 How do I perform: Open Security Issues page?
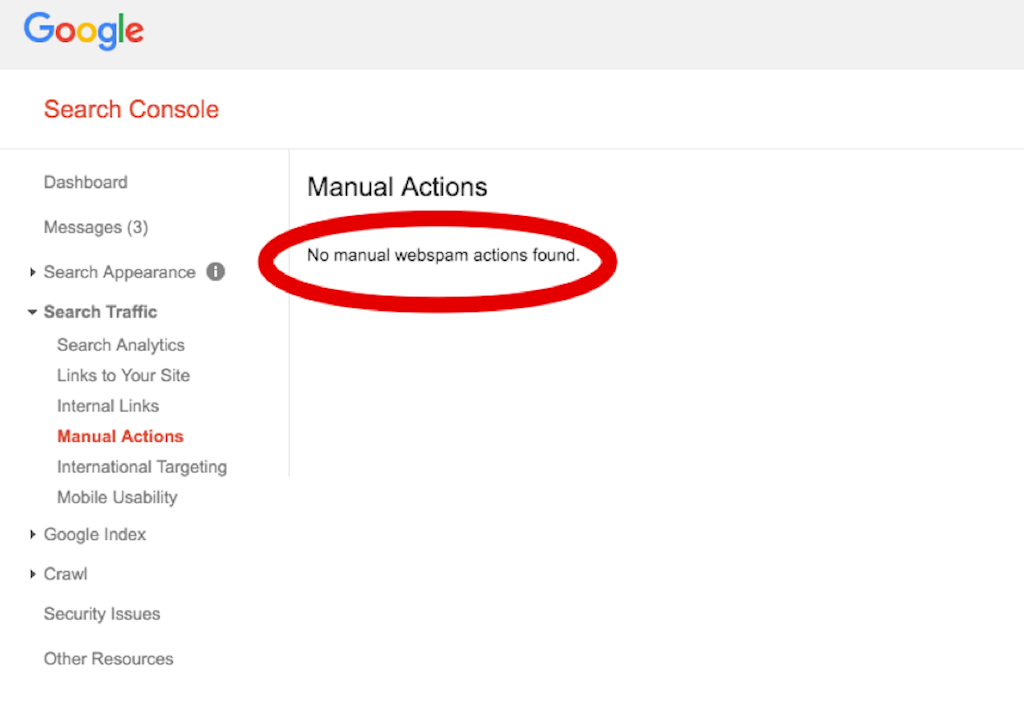(101, 614)
